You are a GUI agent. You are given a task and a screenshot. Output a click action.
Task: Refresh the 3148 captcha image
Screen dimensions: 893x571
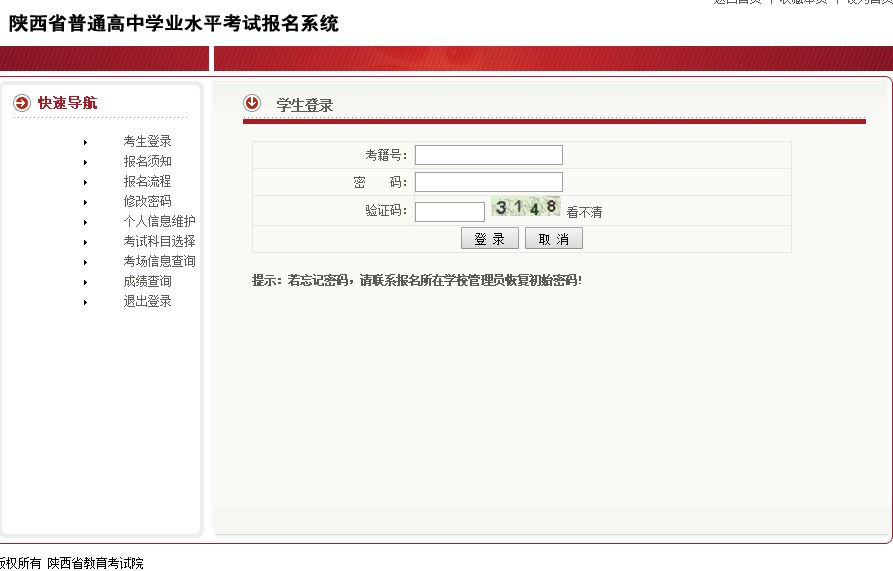[525, 208]
